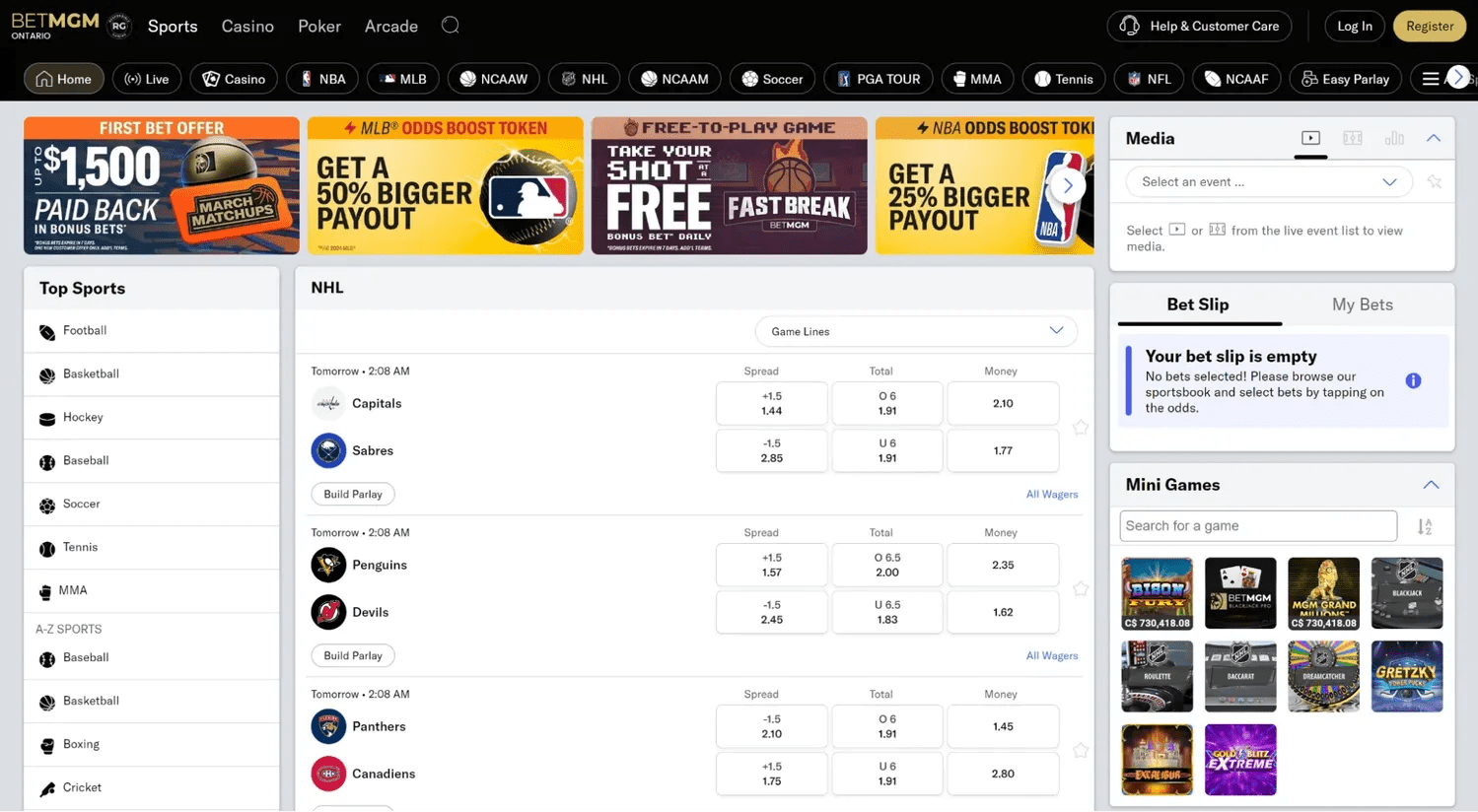Viewport: 1478px width, 812px height.
Task: Switch Media panel to scoreboard view
Action: 1353,139
